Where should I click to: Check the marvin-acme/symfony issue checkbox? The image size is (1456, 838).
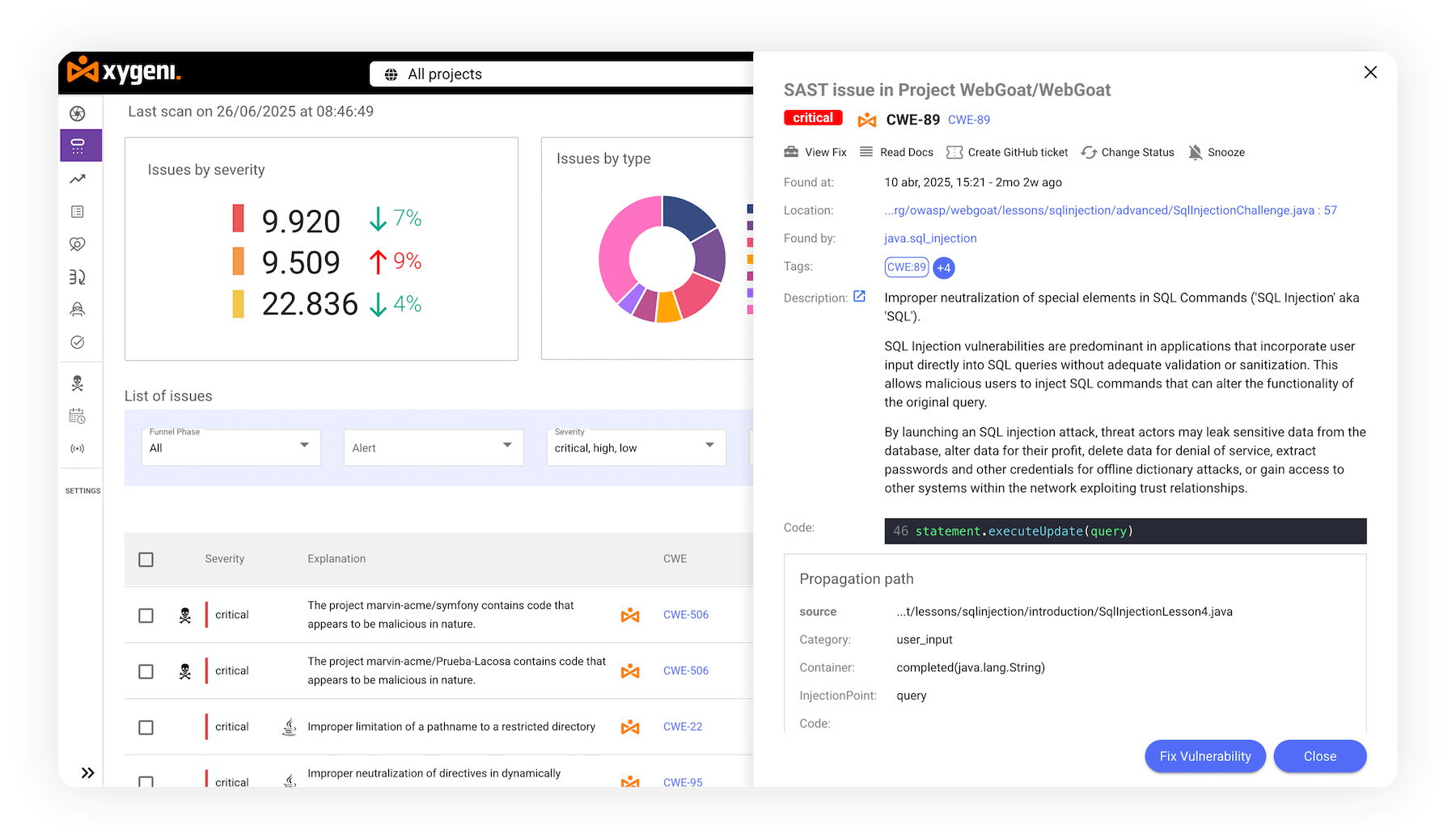146,616
